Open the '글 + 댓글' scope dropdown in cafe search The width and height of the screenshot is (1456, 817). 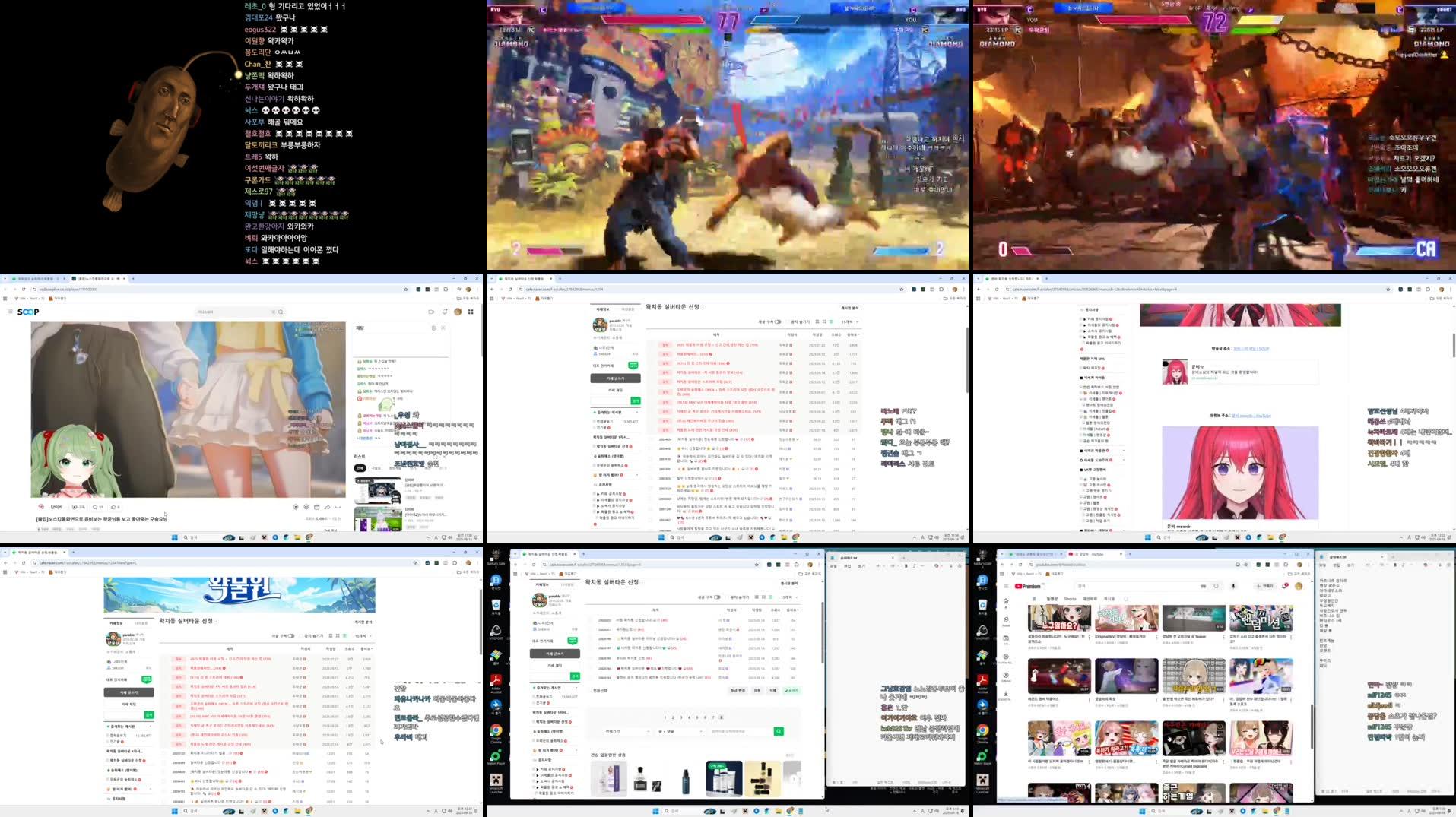(x=680, y=731)
